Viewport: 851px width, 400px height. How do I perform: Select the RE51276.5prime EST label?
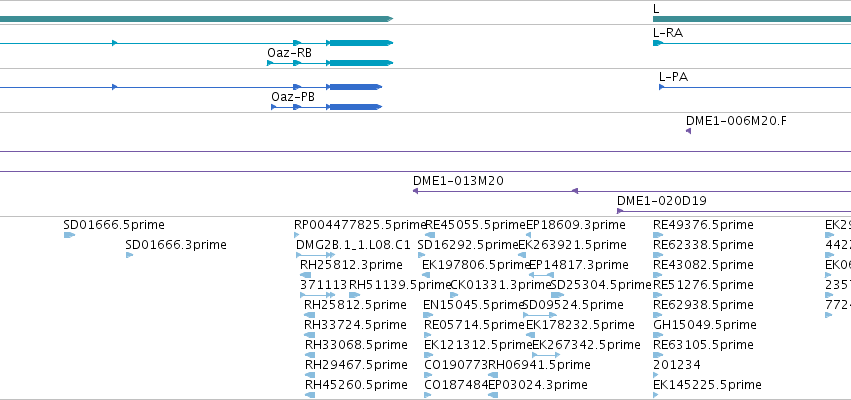(703, 285)
